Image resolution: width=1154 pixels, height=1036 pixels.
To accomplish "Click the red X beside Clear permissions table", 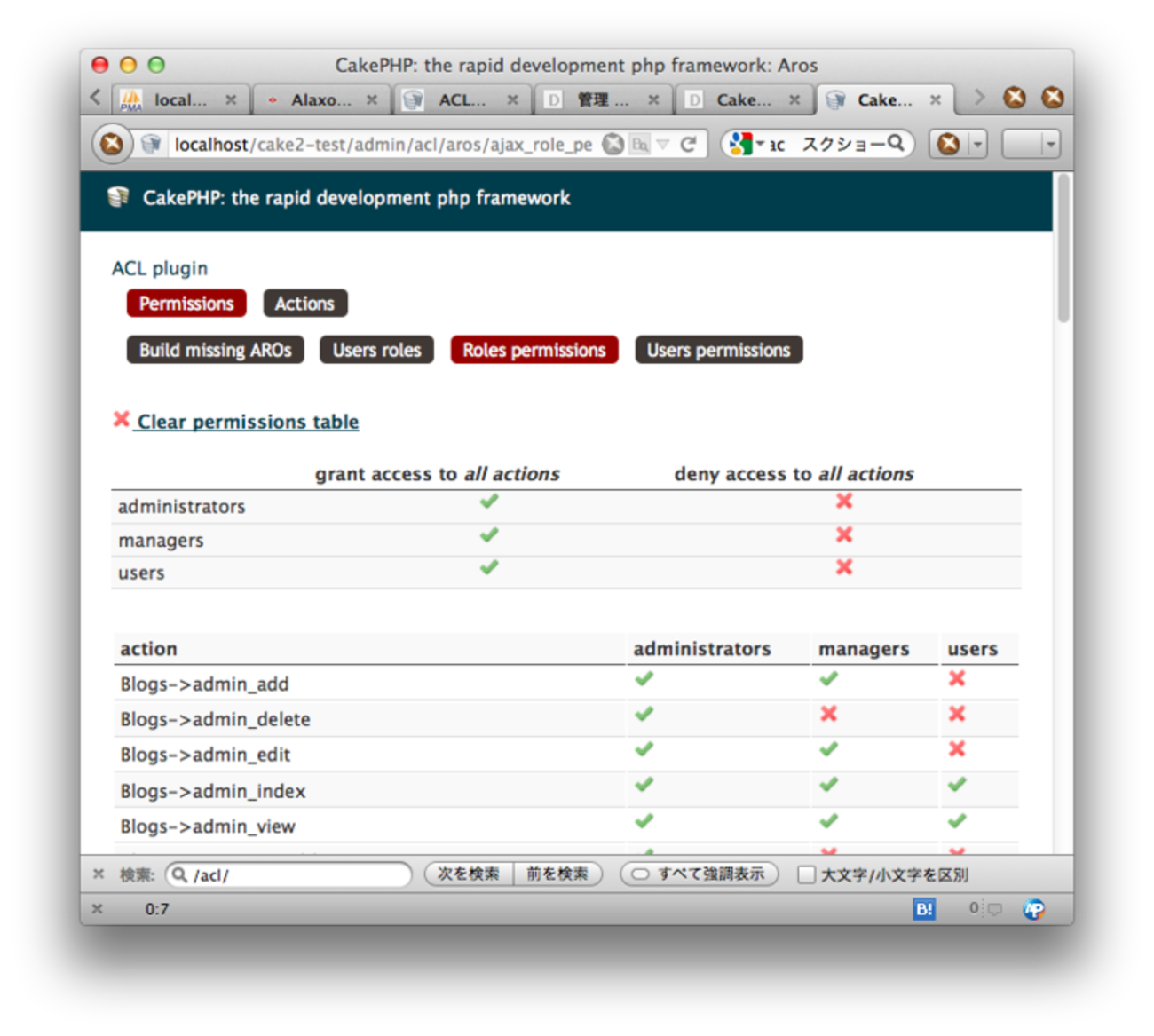I will pyautogui.click(x=122, y=419).
